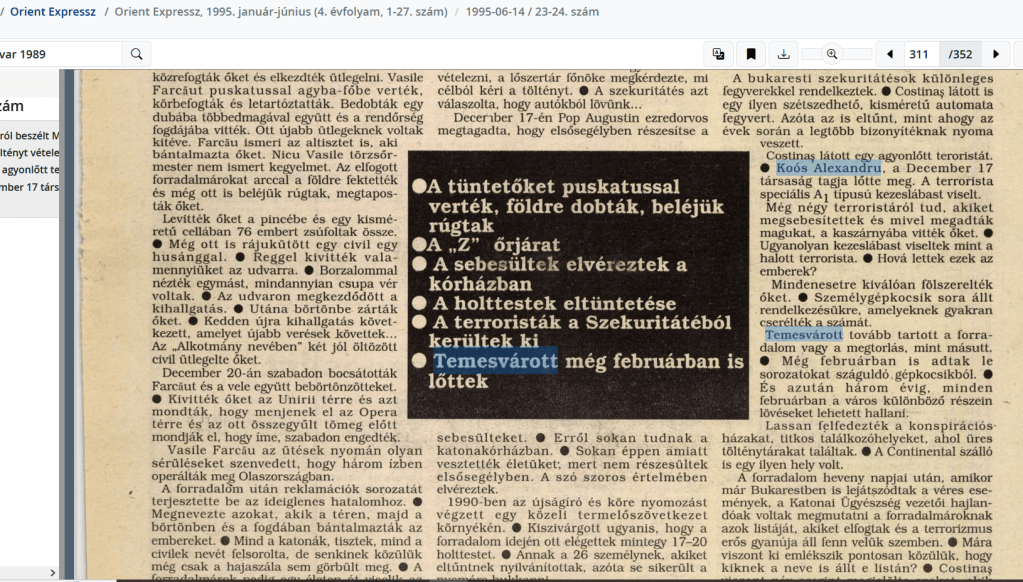Download the page using the download icon

click(x=784, y=54)
